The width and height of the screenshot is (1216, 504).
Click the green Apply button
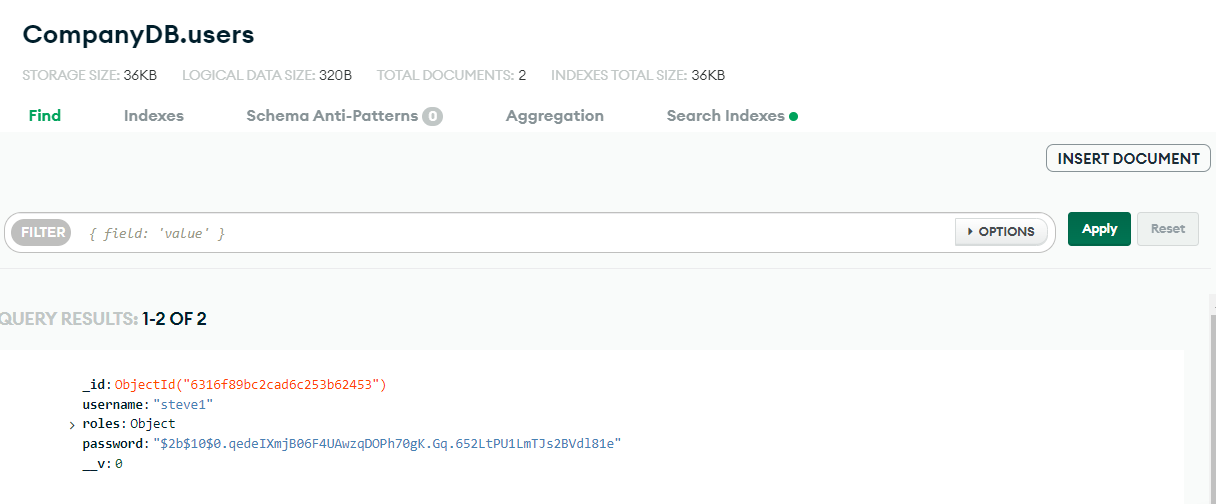pyautogui.click(x=1099, y=229)
